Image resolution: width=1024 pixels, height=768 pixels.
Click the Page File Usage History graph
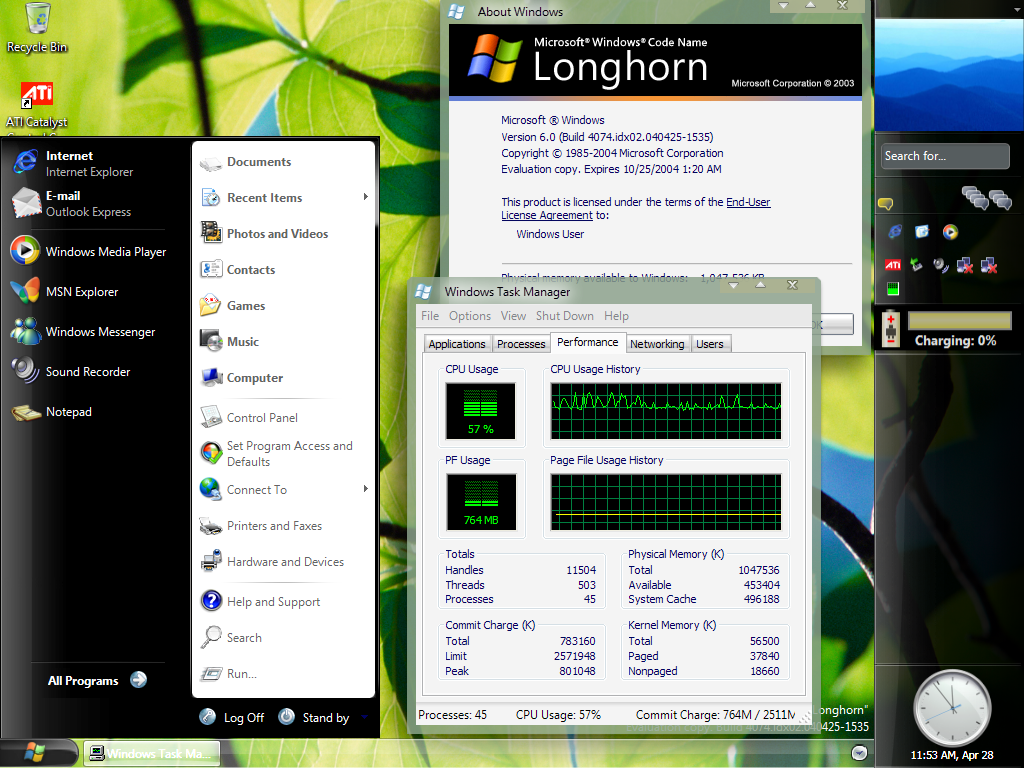coord(665,502)
